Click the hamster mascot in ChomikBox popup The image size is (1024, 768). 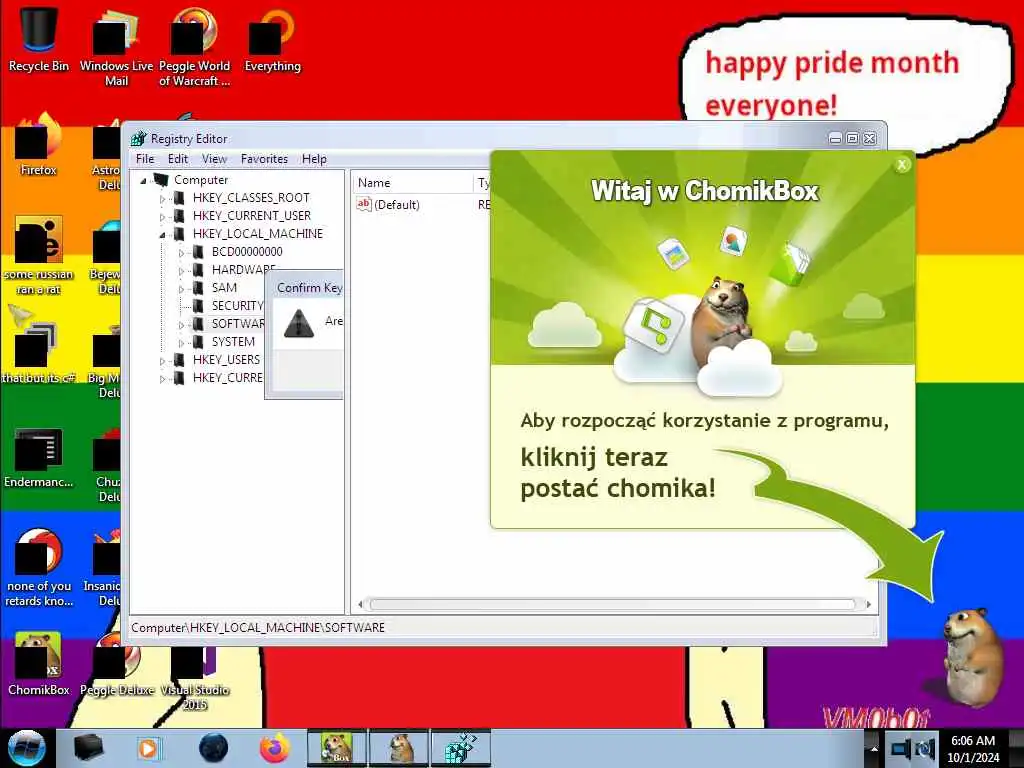(724, 320)
